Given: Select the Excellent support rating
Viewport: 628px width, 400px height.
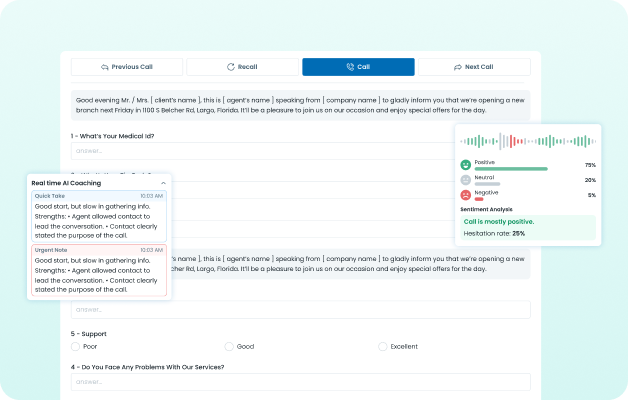Looking at the screenshot, I should tap(382, 346).
